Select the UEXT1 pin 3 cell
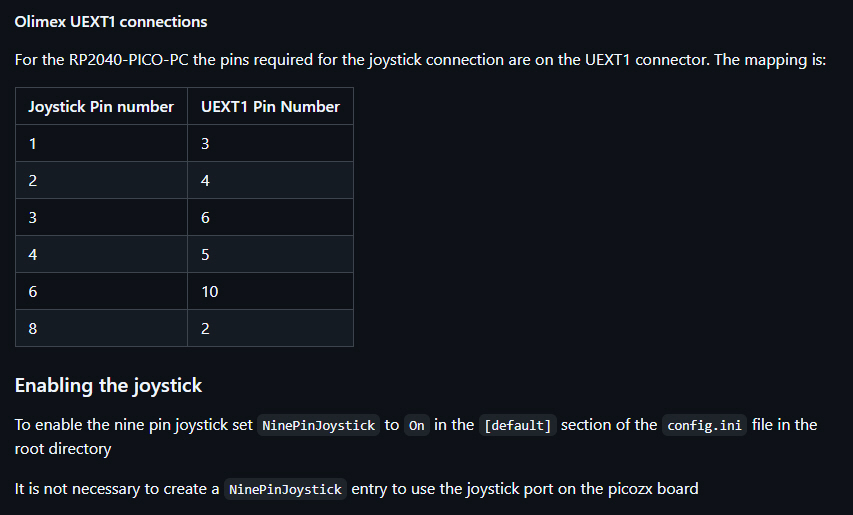Screen dimensions: 853x515 coord(270,143)
